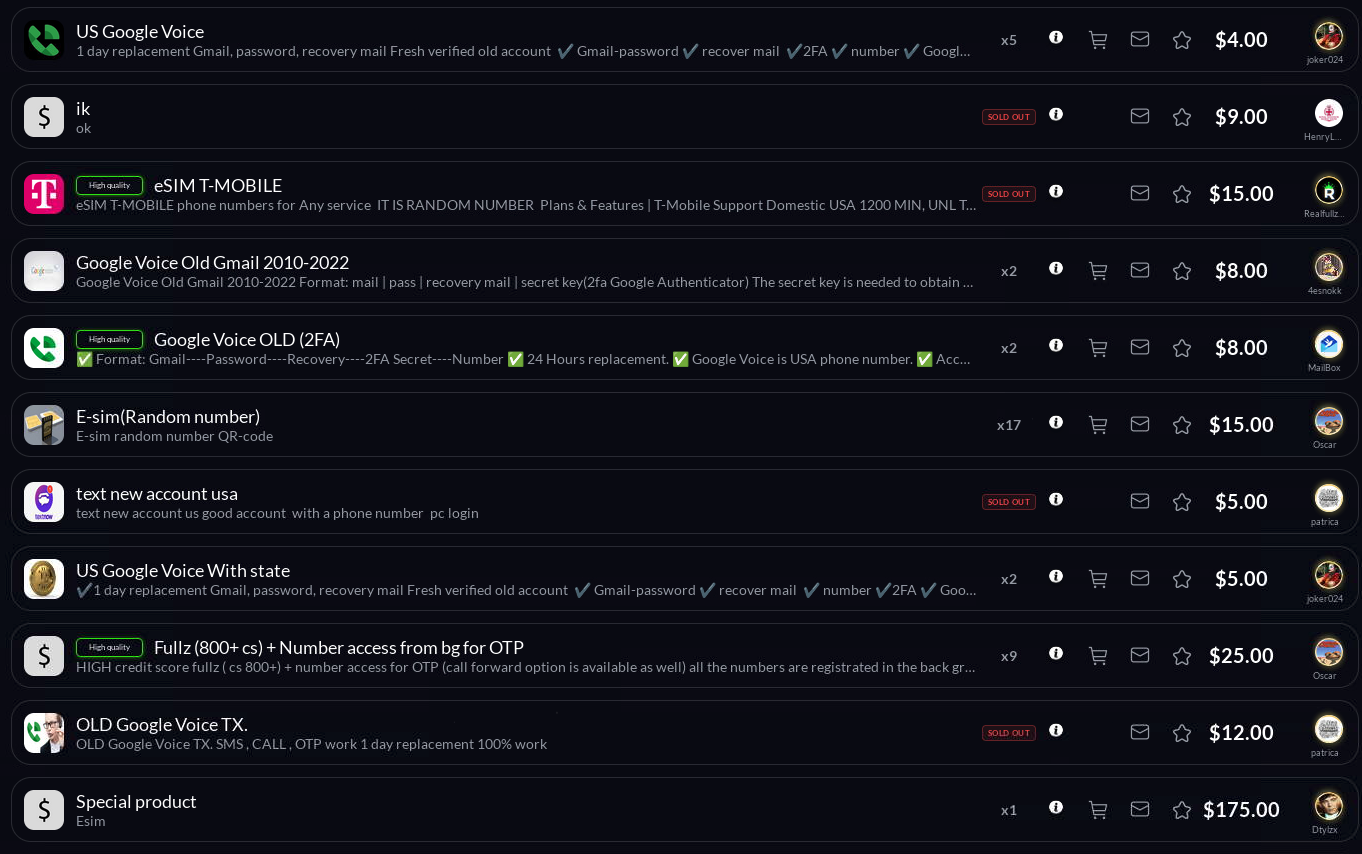Toggle favorite star for Google Voice Old Gmail 2010-2022

(x=1182, y=271)
